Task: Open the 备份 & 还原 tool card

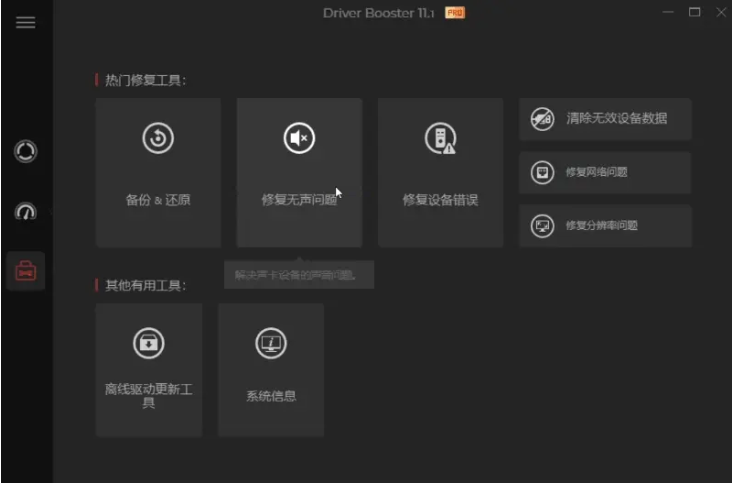Action: [158, 173]
